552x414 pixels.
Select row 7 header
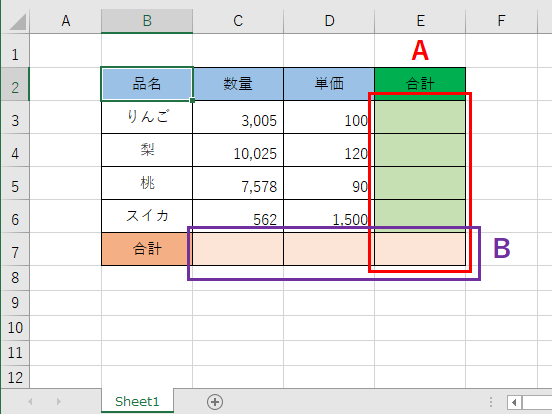[15, 252]
